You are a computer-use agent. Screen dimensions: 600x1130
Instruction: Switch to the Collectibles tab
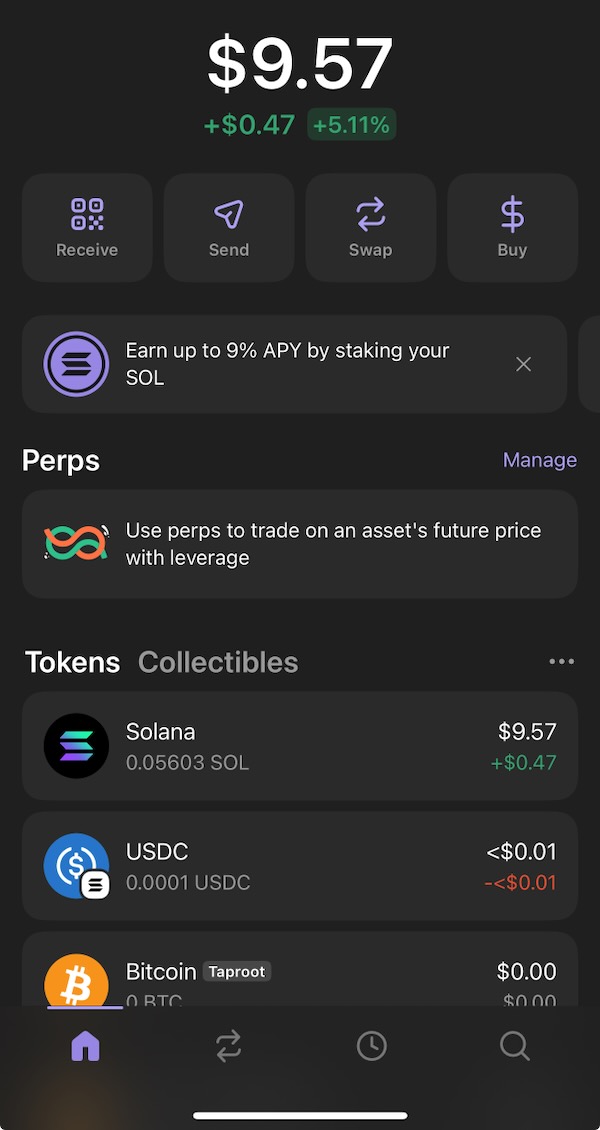(218, 662)
